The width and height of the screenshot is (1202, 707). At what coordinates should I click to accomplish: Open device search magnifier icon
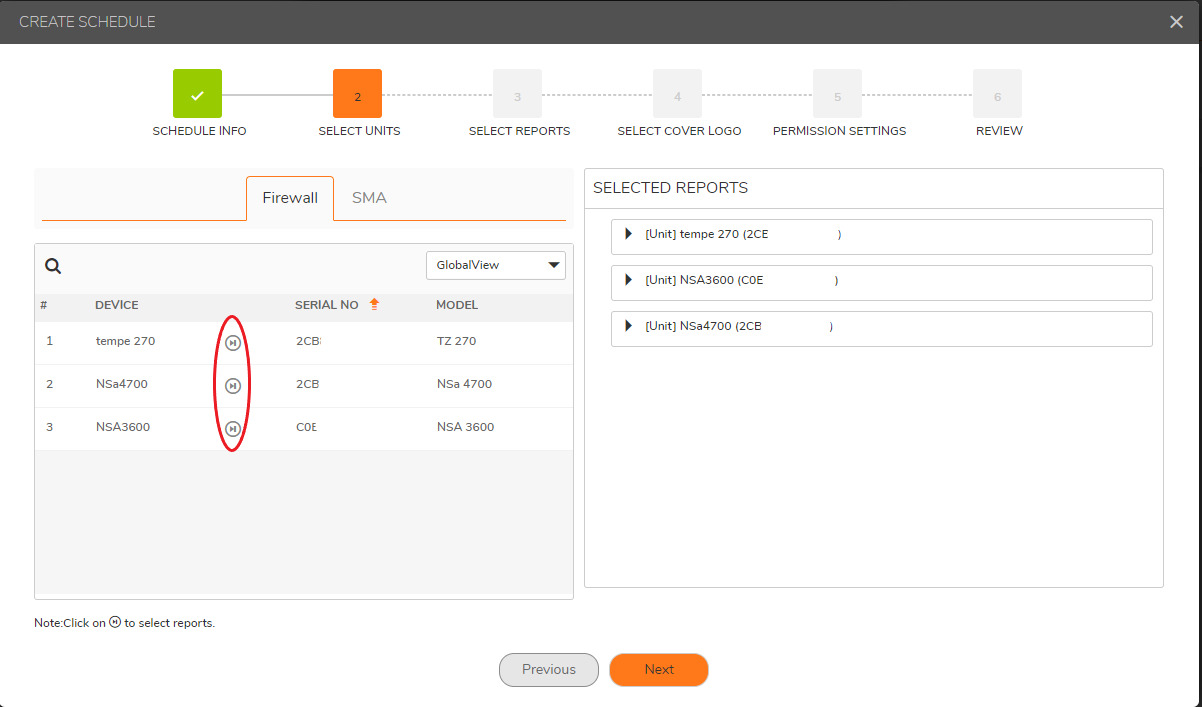click(x=53, y=266)
